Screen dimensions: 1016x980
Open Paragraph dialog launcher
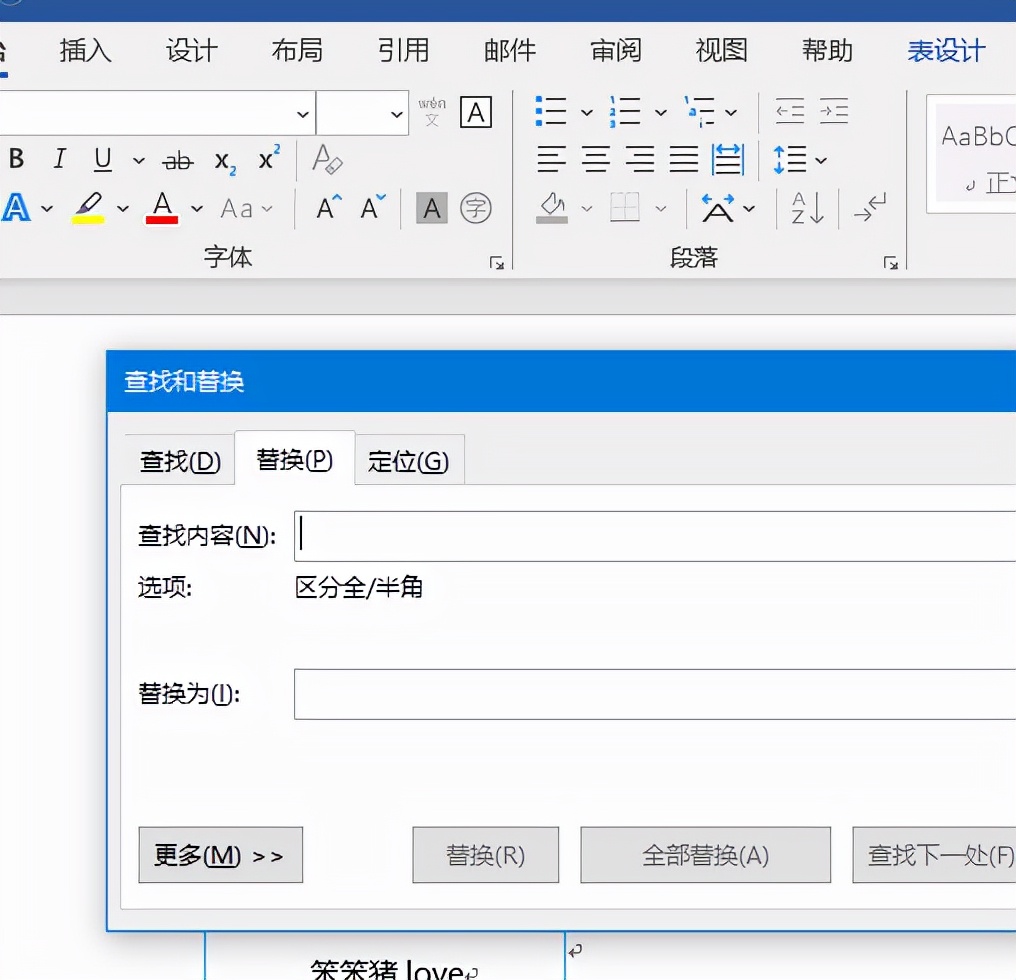(x=890, y=262)
